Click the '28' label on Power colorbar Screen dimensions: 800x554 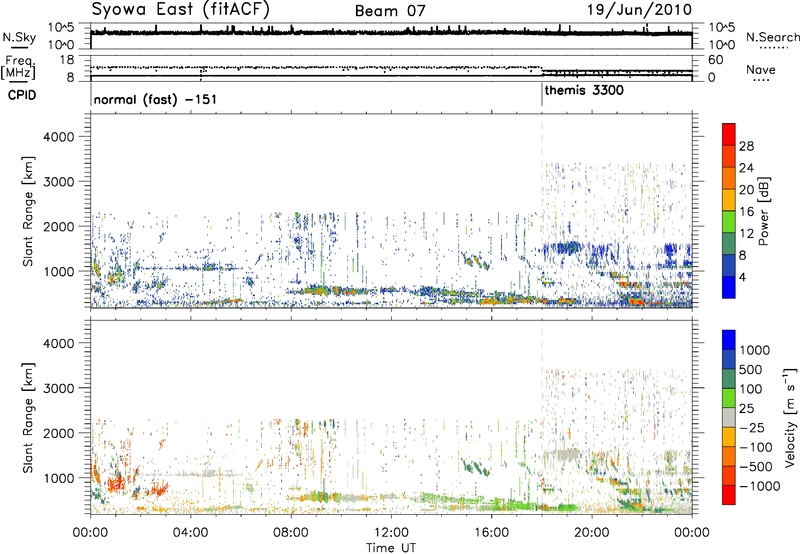point(746,146)
